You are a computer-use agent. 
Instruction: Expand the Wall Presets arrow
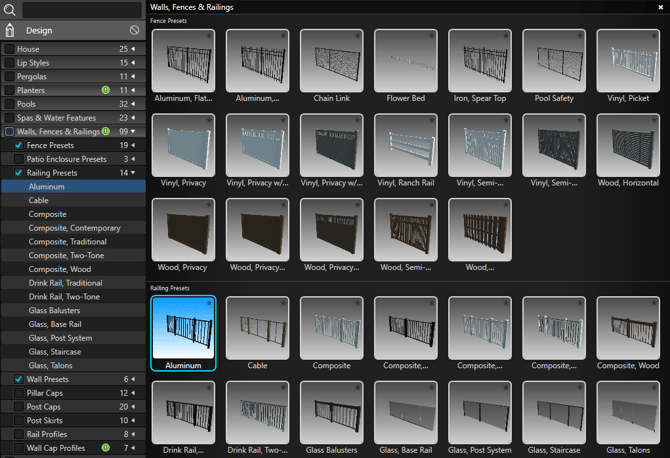click(x=133, y=379)
